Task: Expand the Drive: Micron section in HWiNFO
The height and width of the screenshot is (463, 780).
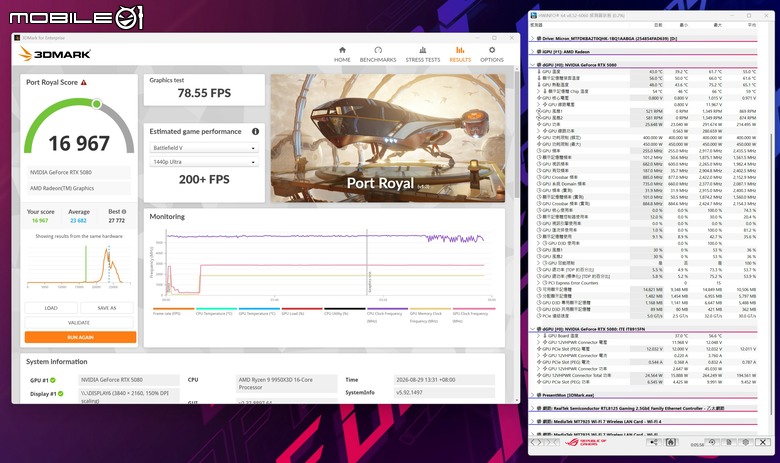Action: 533,38
